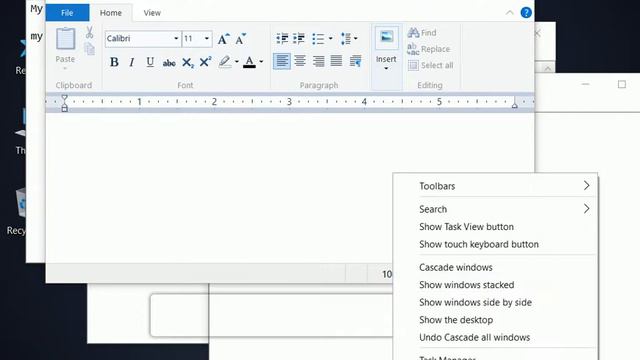Choose Cascade windows

496,267
